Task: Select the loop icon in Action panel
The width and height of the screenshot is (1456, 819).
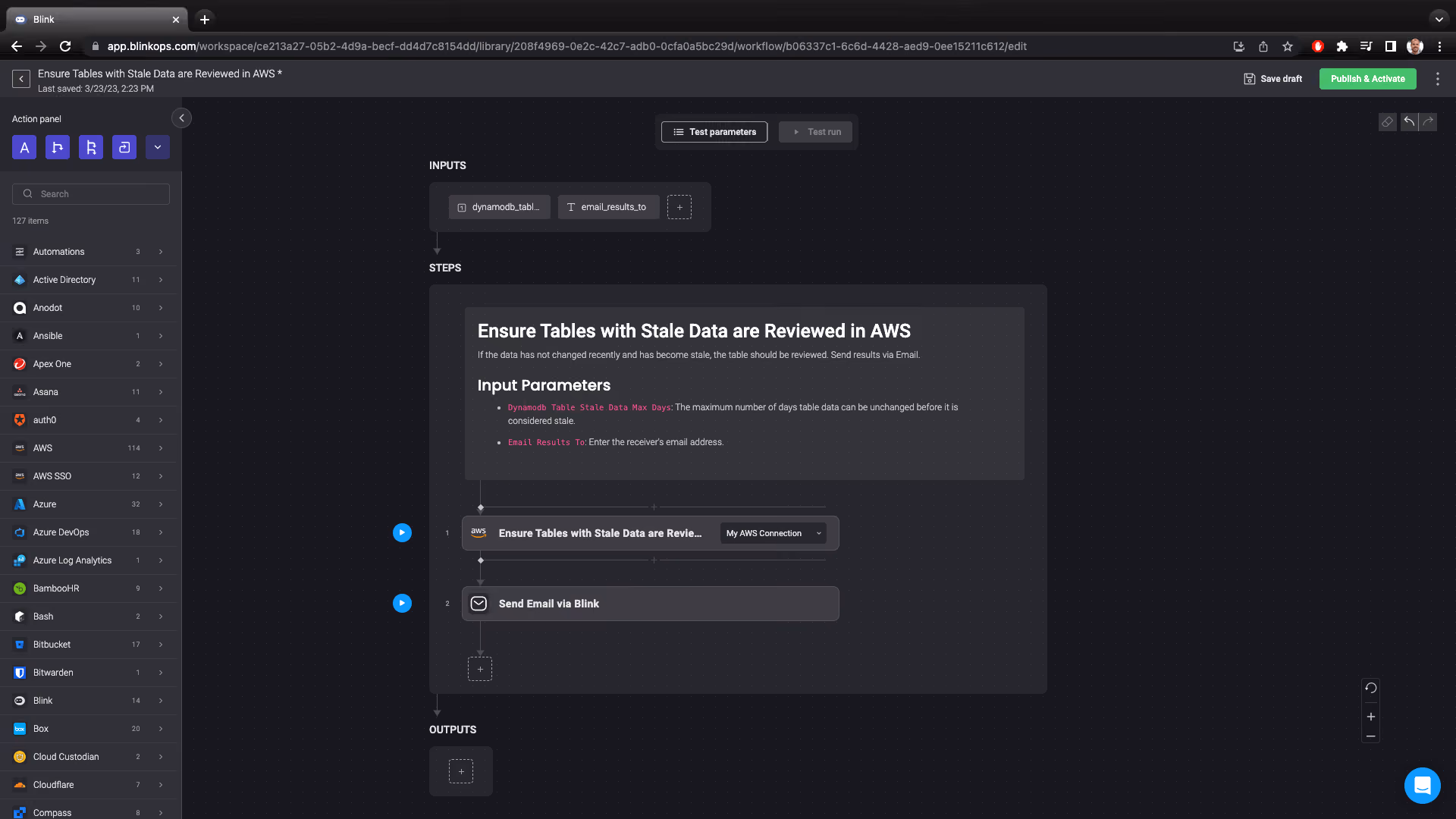Action: coord(124,147)
